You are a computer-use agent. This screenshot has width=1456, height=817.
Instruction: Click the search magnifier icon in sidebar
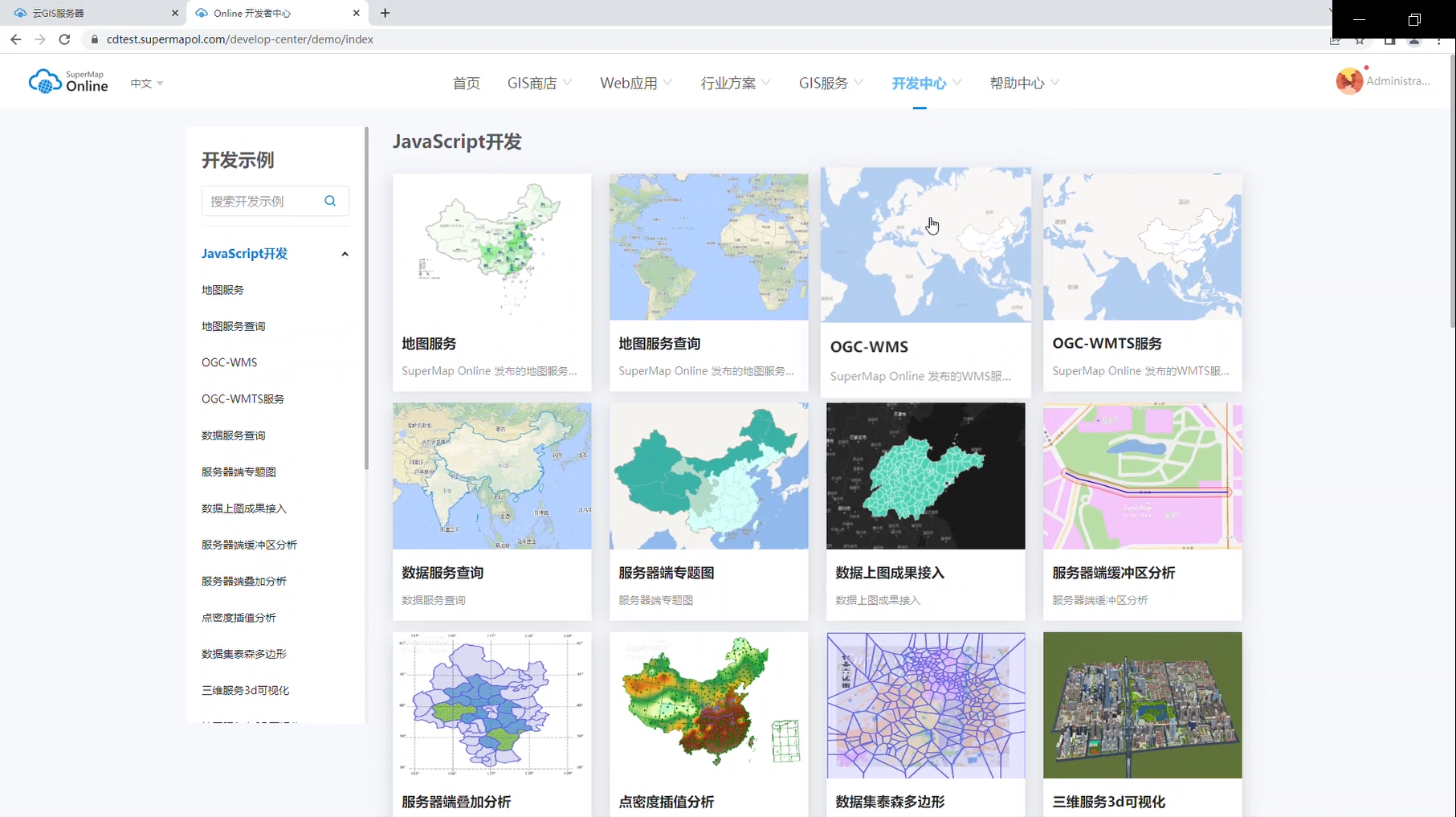tap(330, 201)
